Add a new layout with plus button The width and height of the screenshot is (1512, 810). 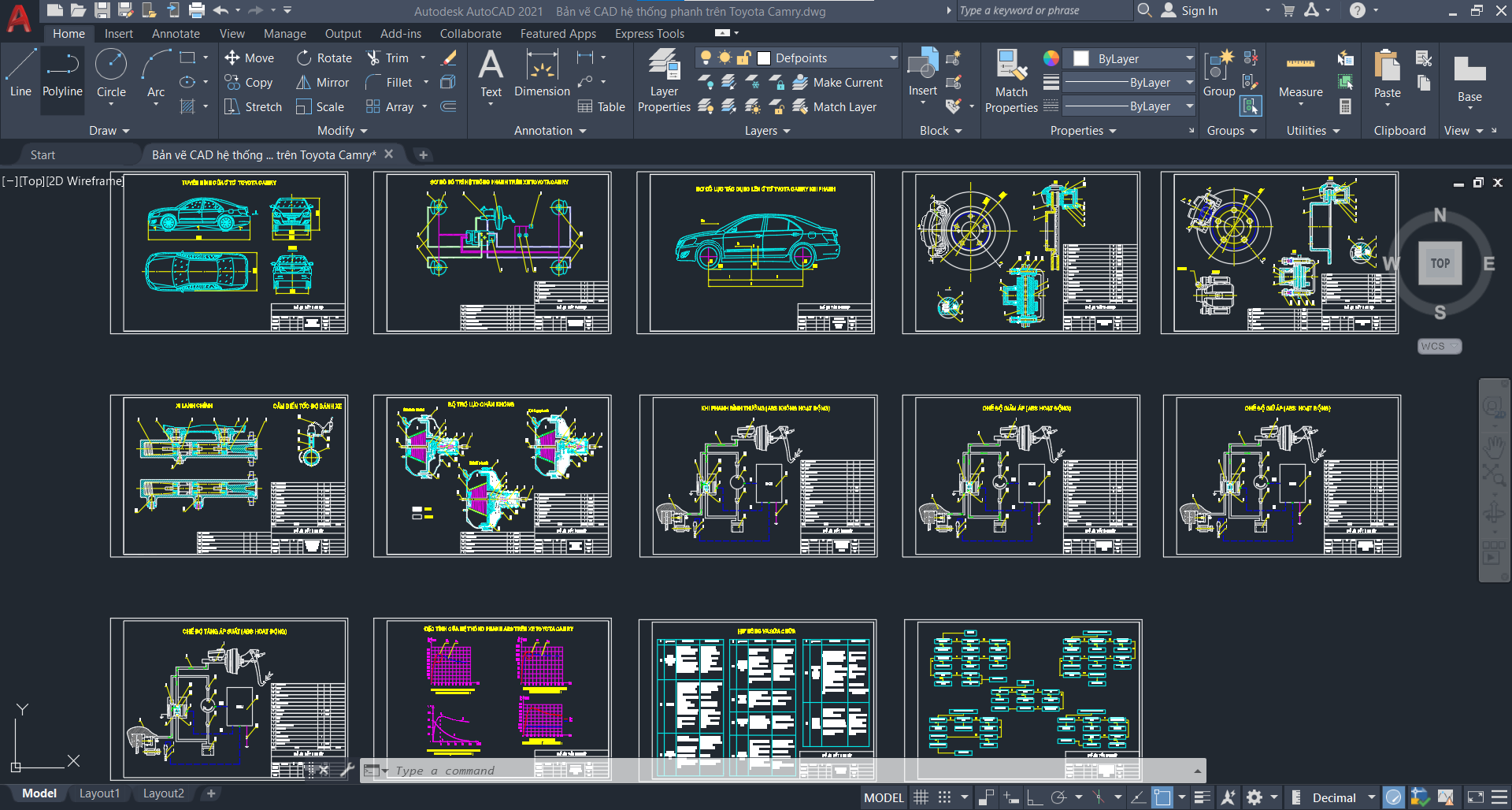211,793
